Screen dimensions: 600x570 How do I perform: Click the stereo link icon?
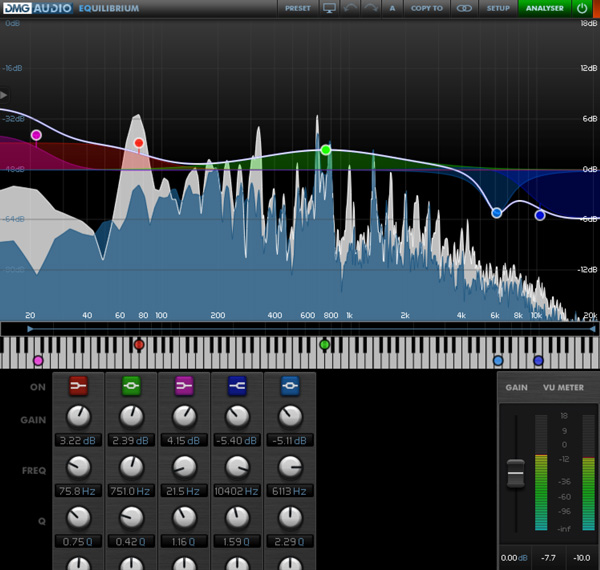coord(464,8)
